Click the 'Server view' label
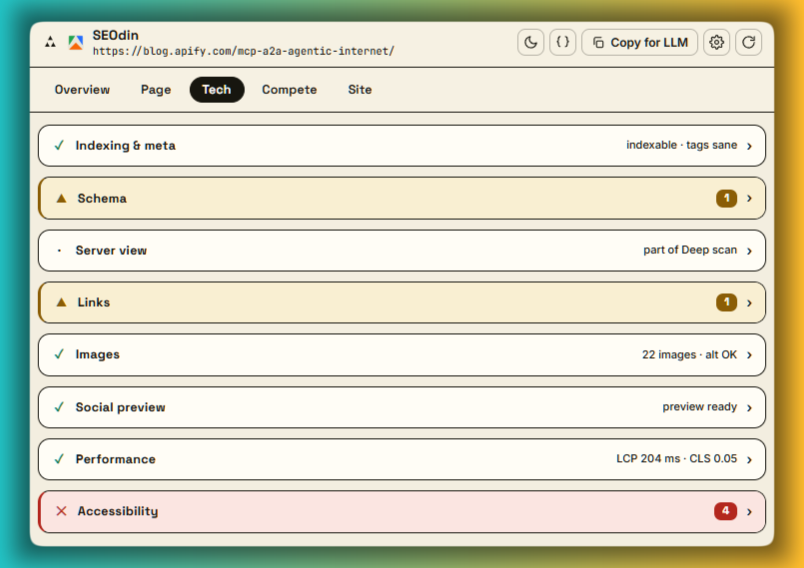This screenshot has height=568, width=804. (111, 251)
